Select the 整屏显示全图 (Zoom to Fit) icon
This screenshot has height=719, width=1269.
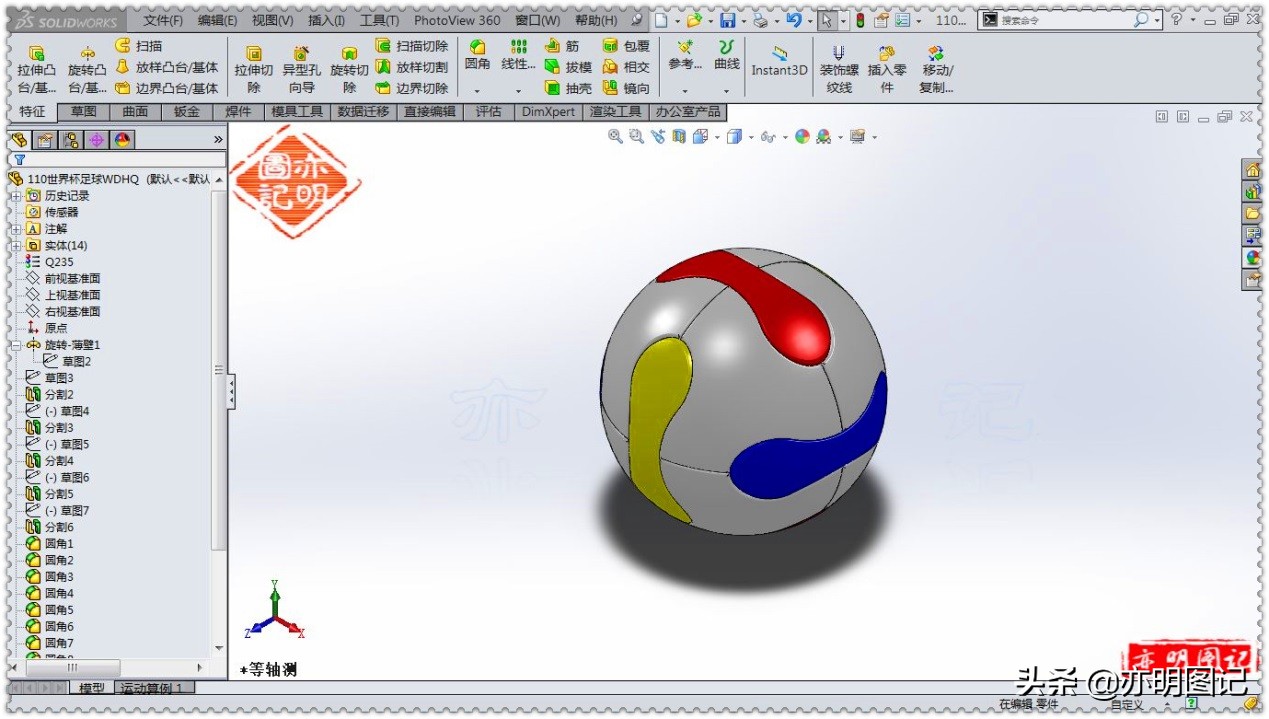point(615,137)
